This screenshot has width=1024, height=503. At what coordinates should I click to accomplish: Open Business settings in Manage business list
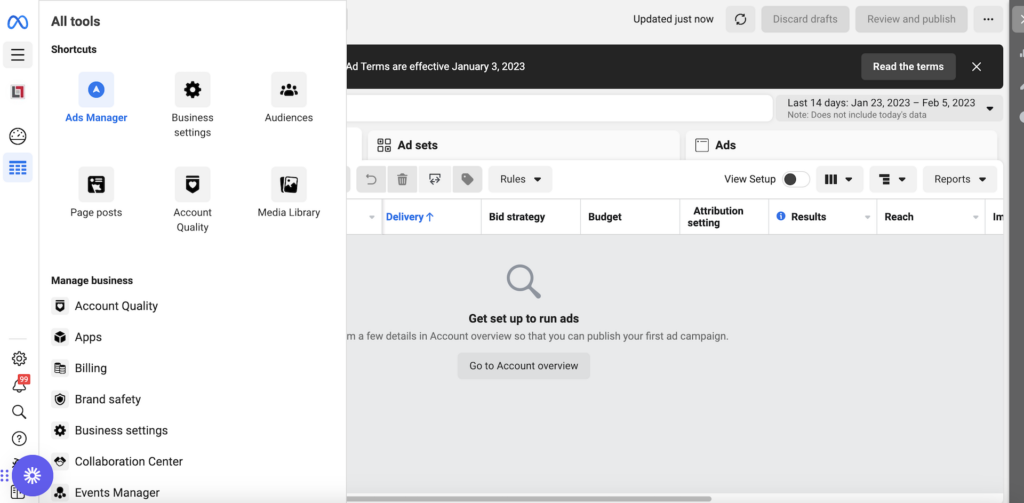click(x=110, y=430)
